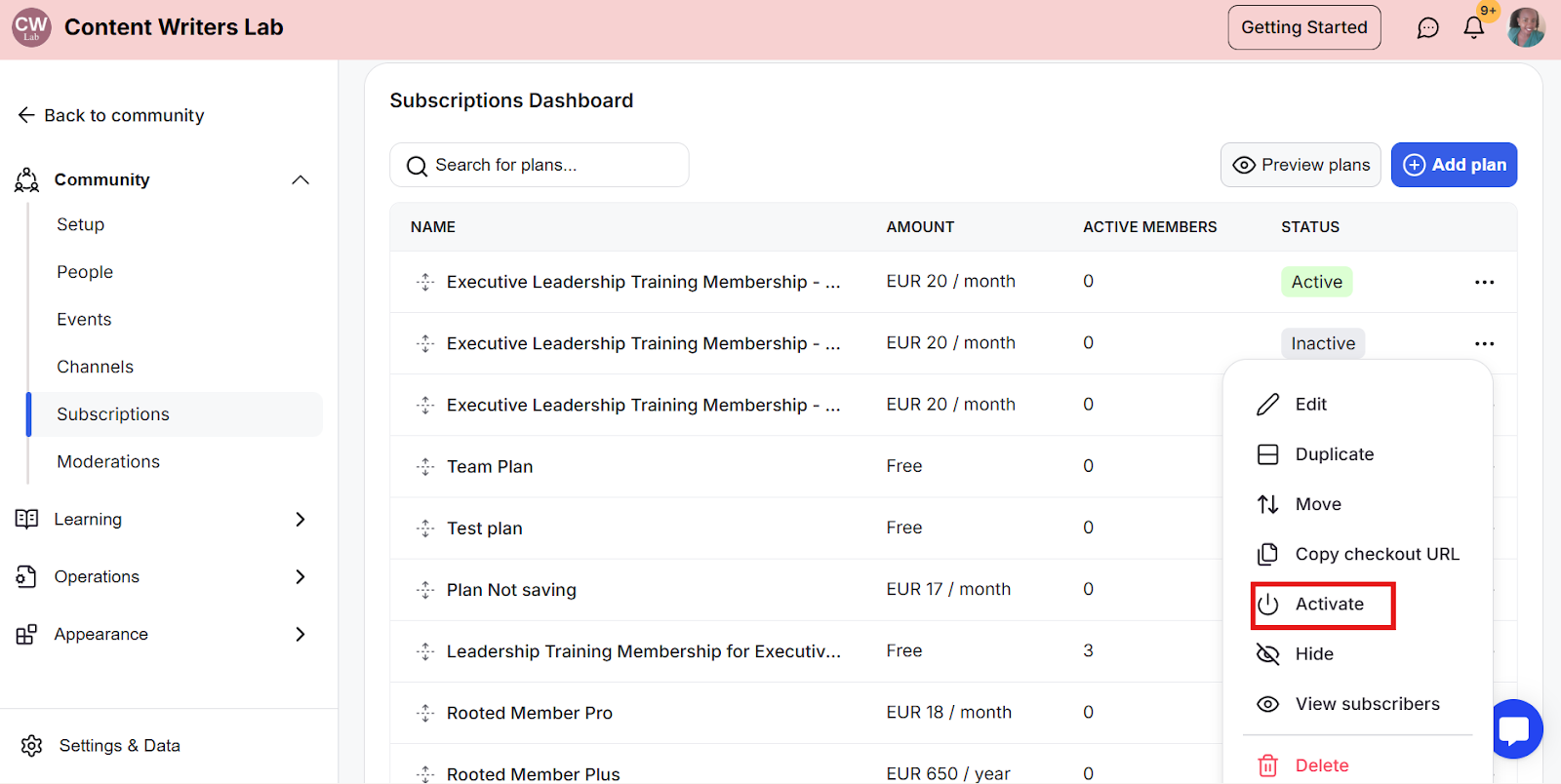1561x784 pixels.
Task: Open the blue chat support bubble
Action: tap(1516, 728)
